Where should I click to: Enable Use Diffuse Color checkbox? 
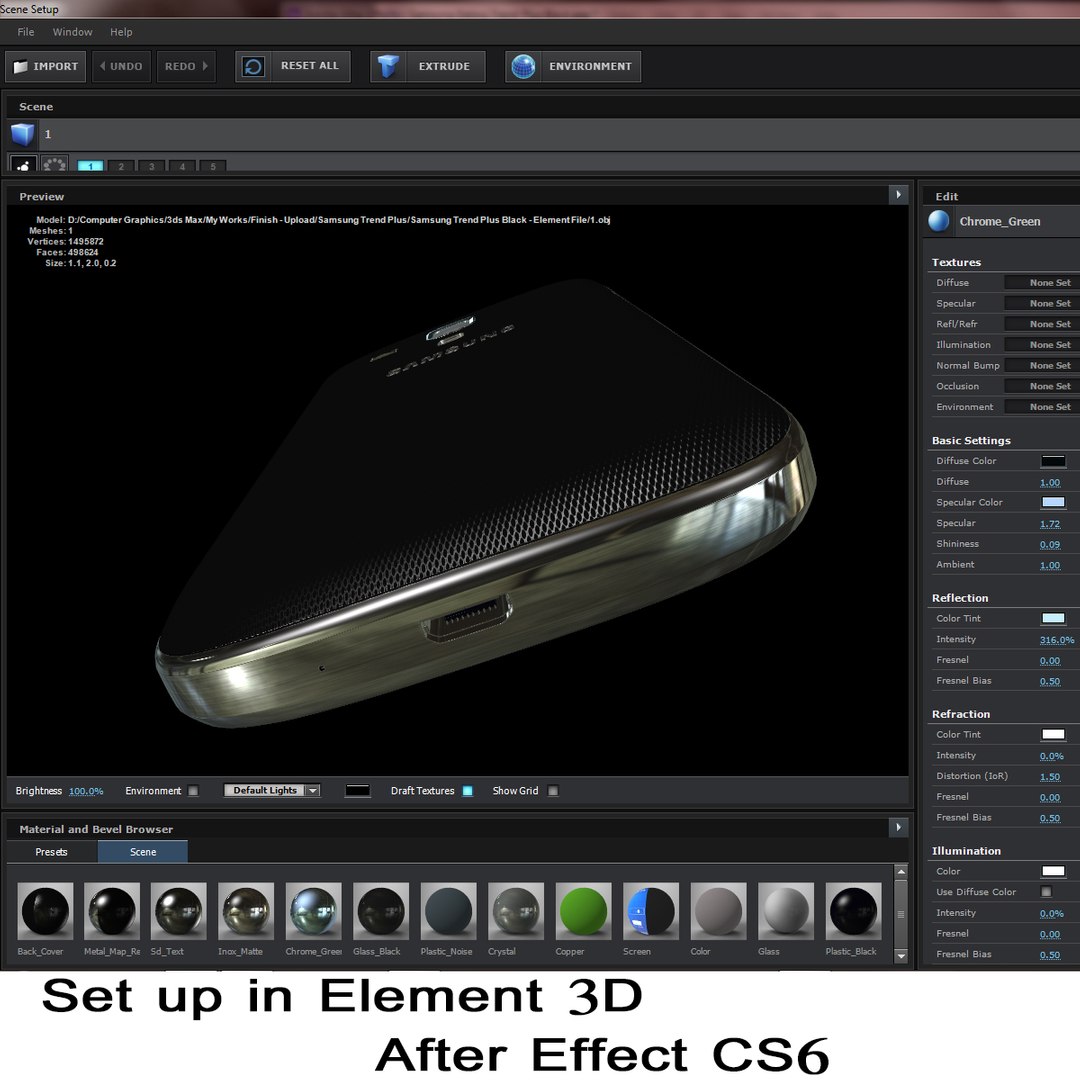[1046, 891]
